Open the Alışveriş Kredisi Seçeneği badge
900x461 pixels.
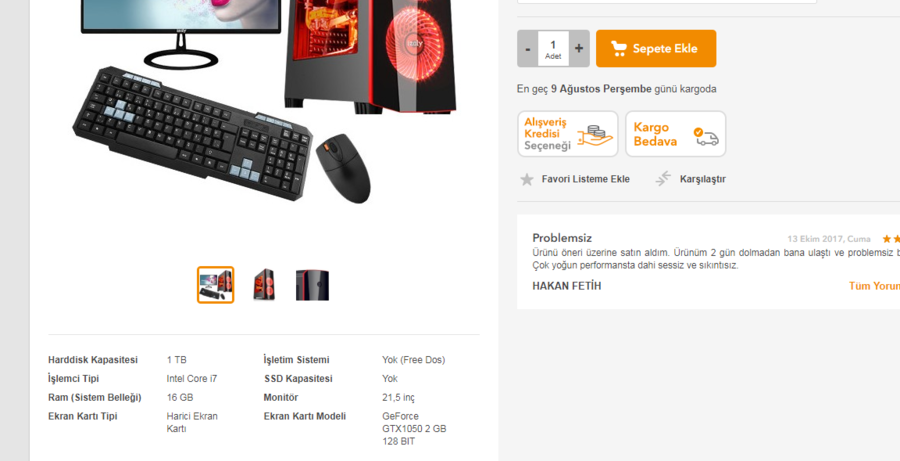568,134
